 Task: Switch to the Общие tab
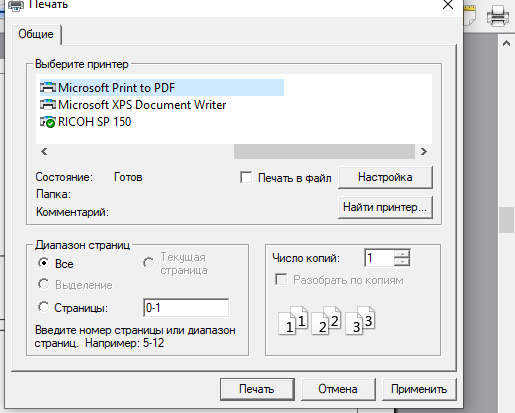[x=36, y=34]
